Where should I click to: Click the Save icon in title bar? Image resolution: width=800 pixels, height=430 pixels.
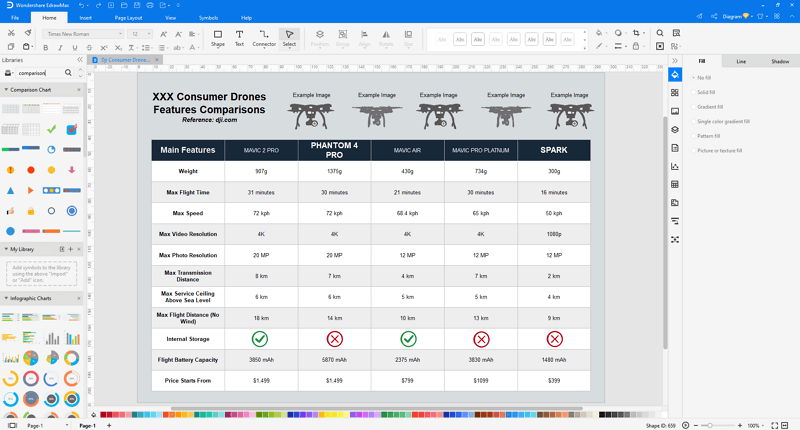pyautogui.click(x=137, y=5)
